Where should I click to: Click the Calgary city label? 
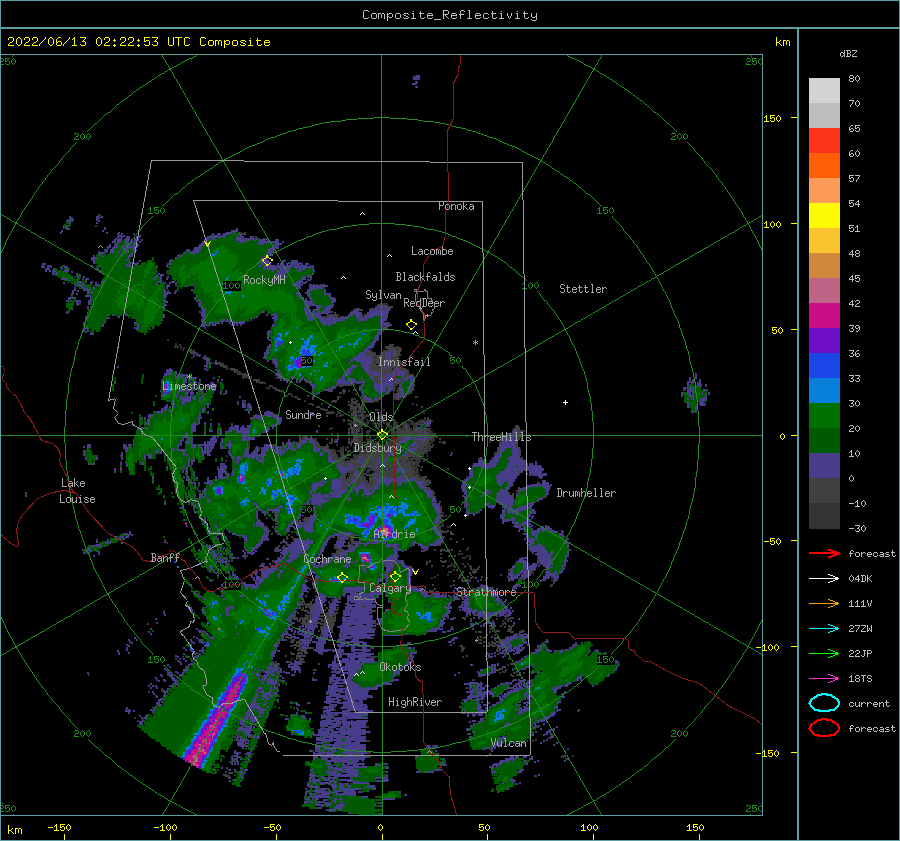[x=390, y=588]
